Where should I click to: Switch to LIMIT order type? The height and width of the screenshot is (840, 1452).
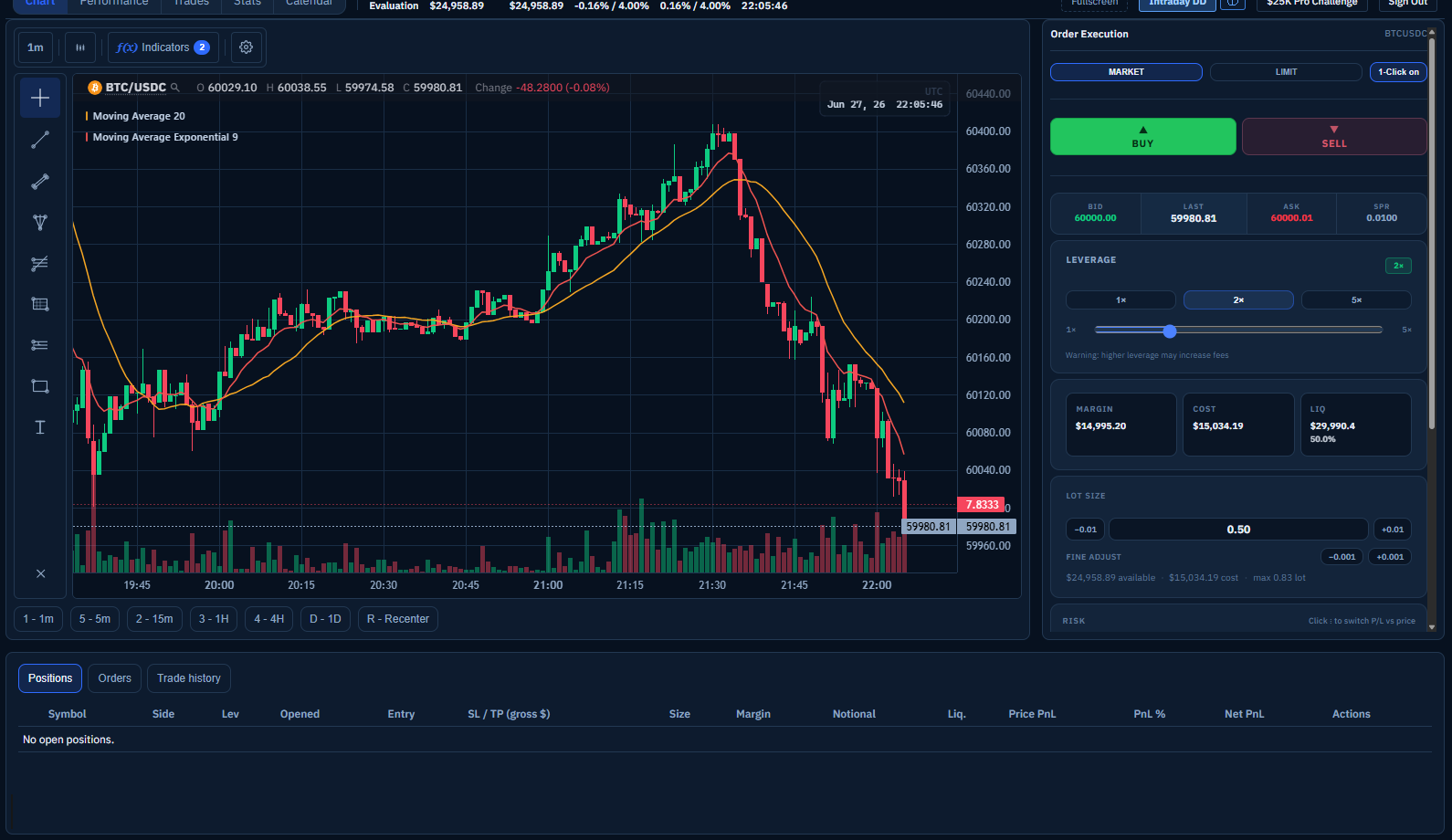coord(1286,72)
